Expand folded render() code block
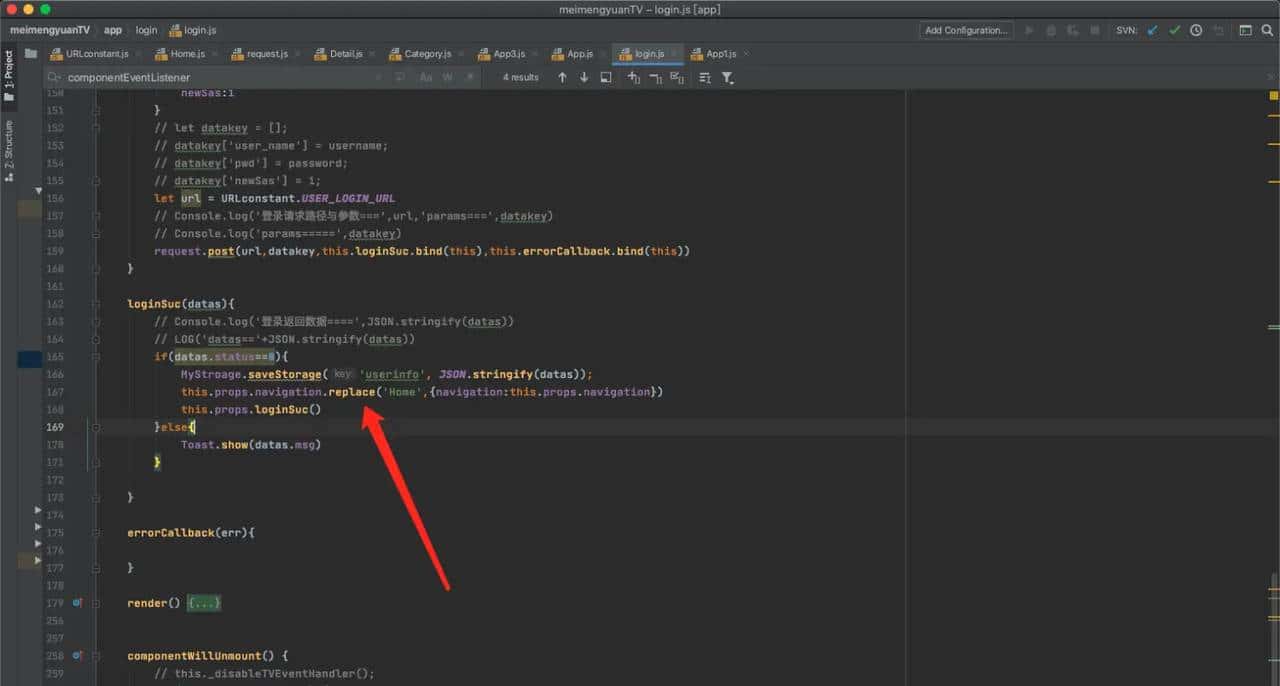This screenshot has width=1280, height=686. [204, 603]
